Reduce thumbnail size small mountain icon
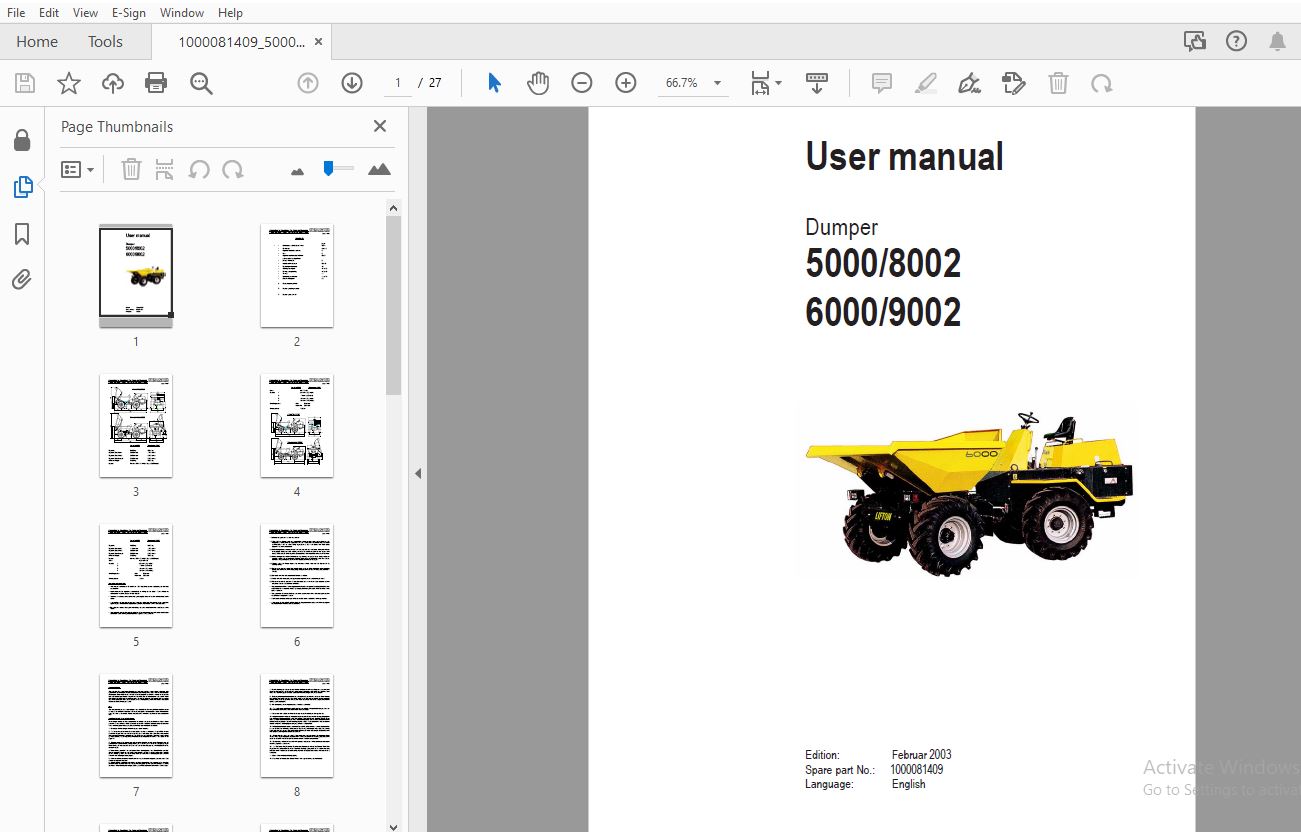 (x=297, y=172)
